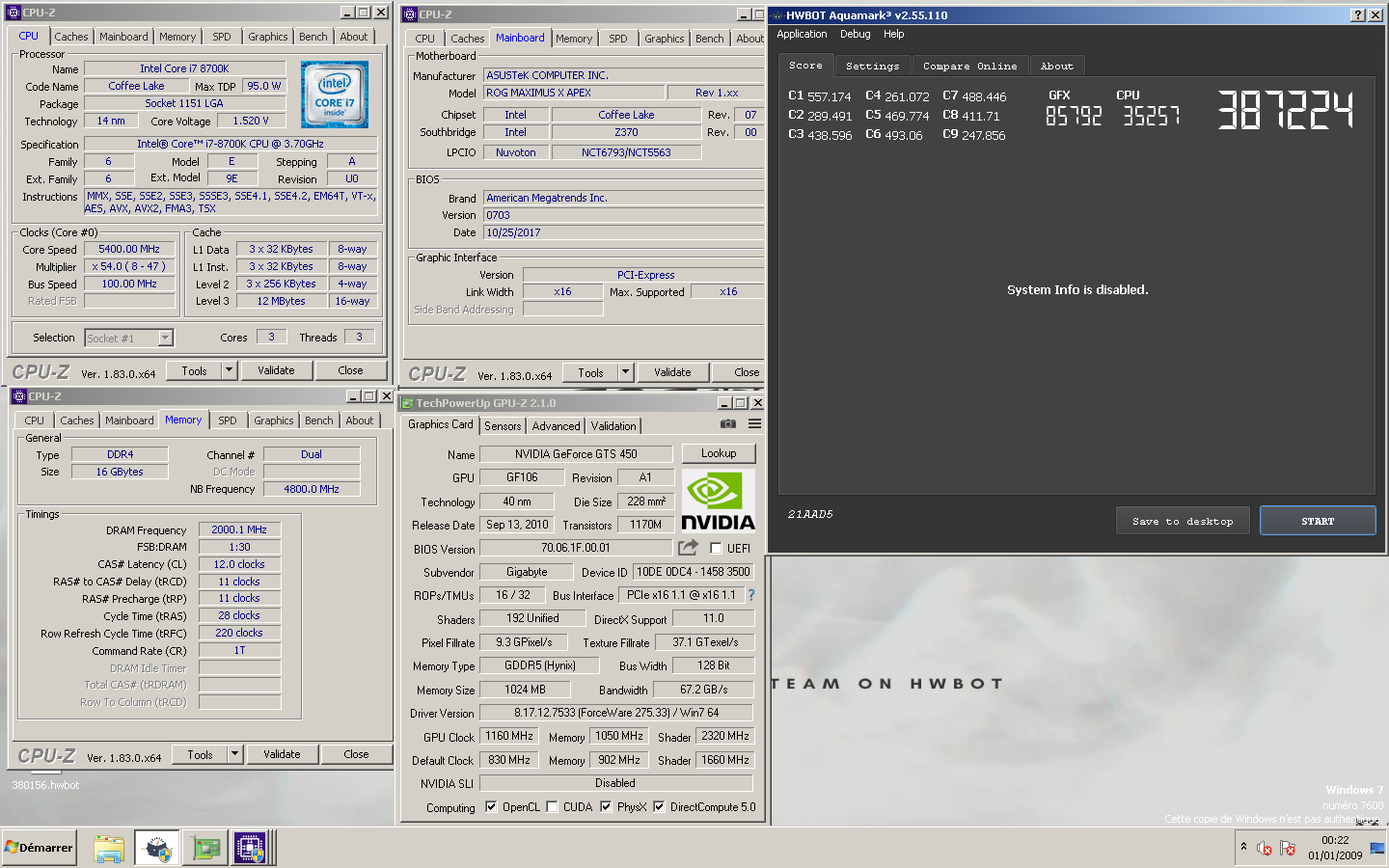Screen dimensions: 1389x868
Task: Click Tools button in Memory CPU-Z window
Action: tap(200, 754)
